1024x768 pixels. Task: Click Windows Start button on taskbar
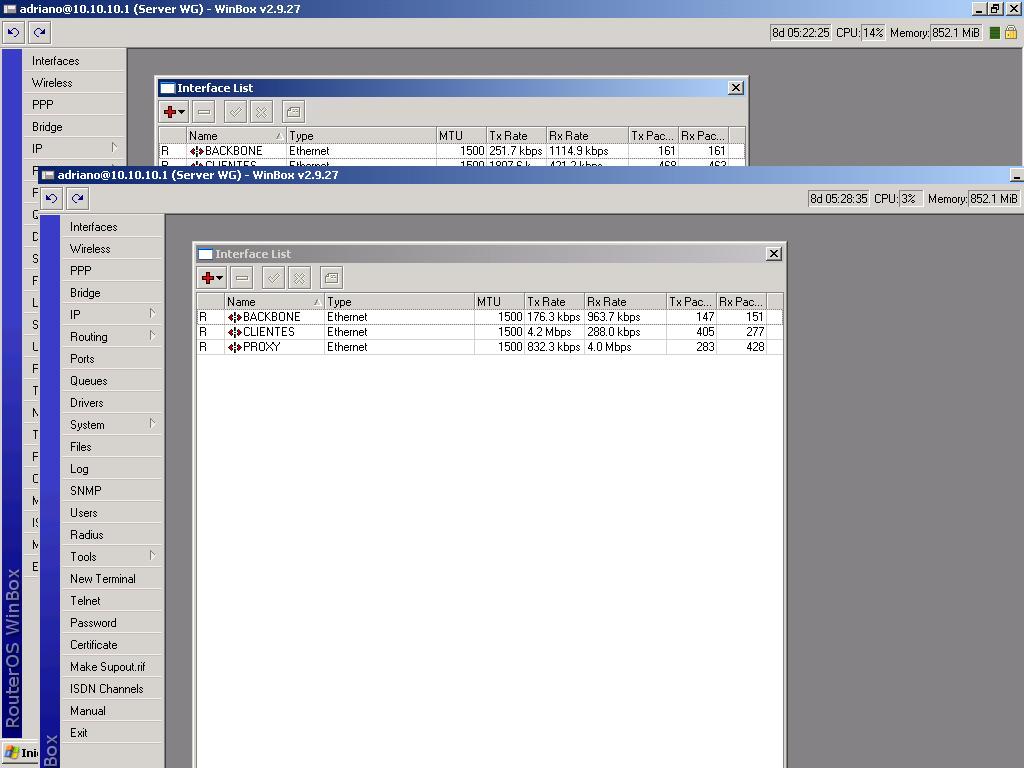point(20,753)
